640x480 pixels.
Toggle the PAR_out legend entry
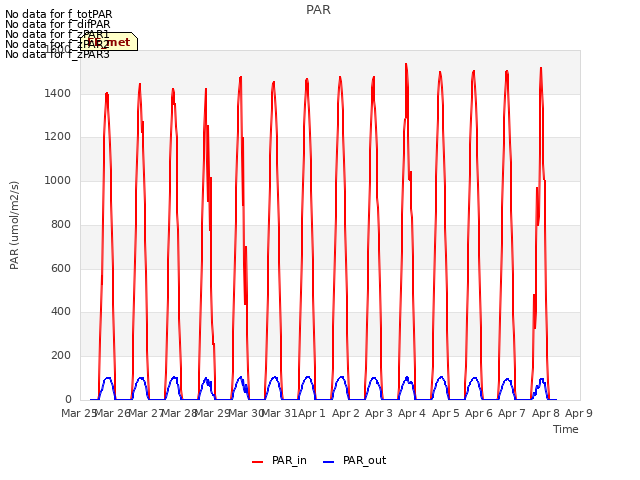[354, 461]
